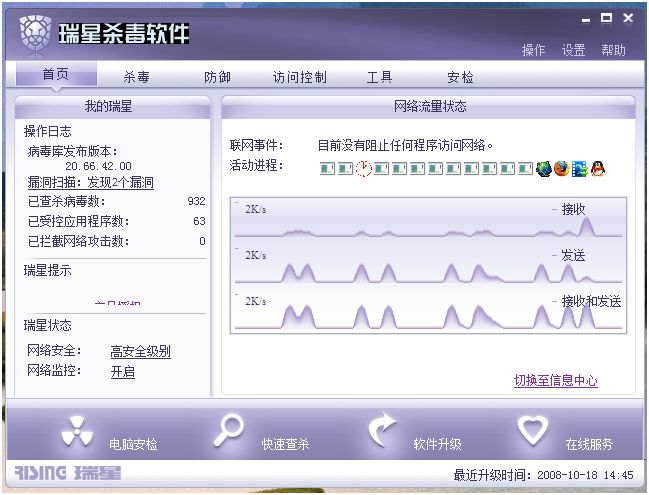Click the lion shield logo in title bar

(35, 35)
